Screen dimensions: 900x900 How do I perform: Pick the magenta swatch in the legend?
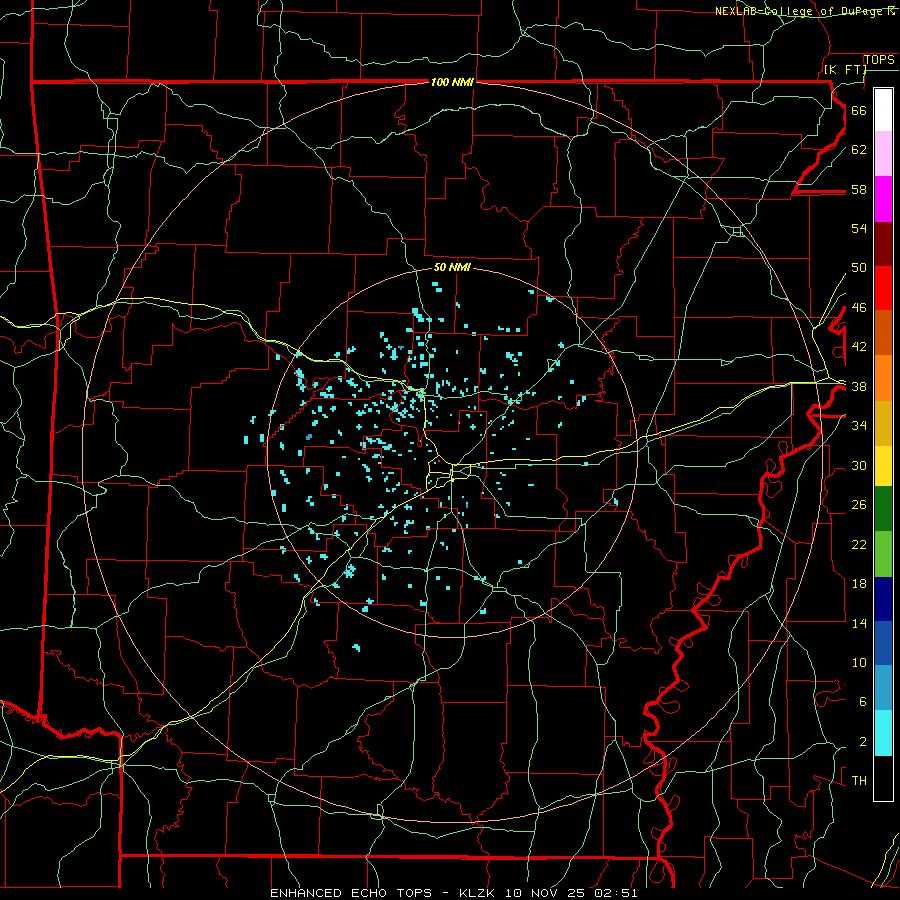pyautogui.click(x=883, y=199)
